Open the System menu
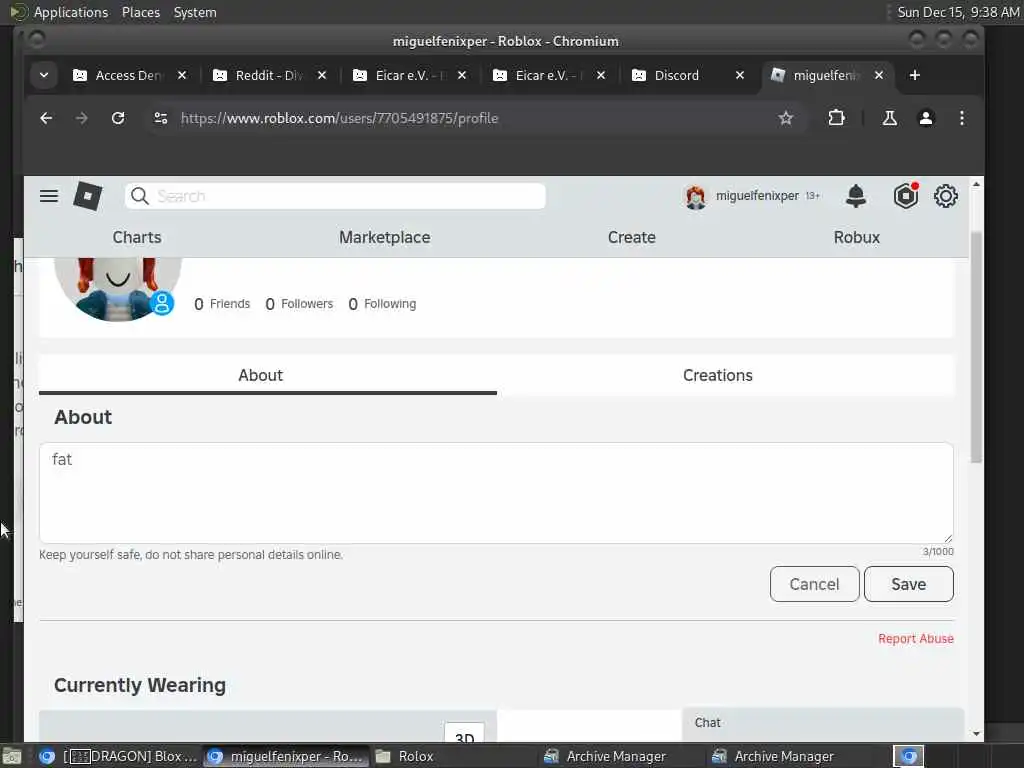 (x=195, y=12)
